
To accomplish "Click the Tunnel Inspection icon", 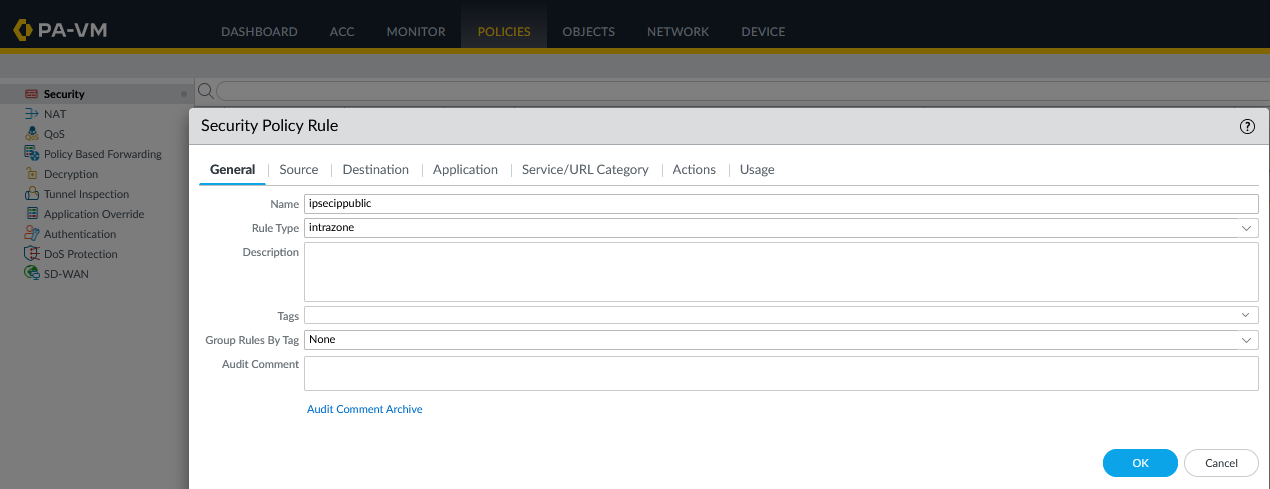I will point(31,194).
